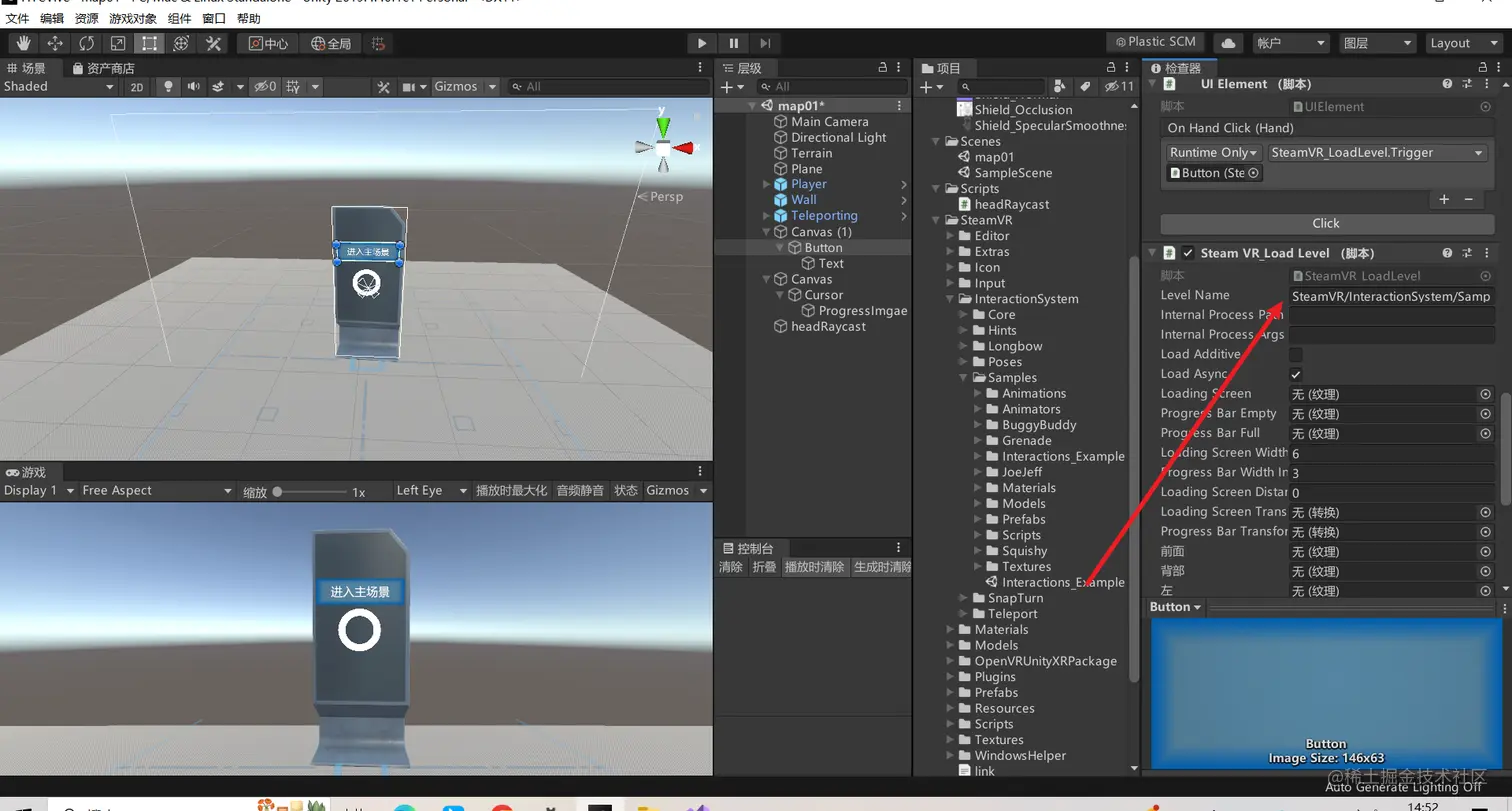The width and height of the screenshot is (1512, 811).
Task: Select the Hand tool
Action: (x=24, y=43)
